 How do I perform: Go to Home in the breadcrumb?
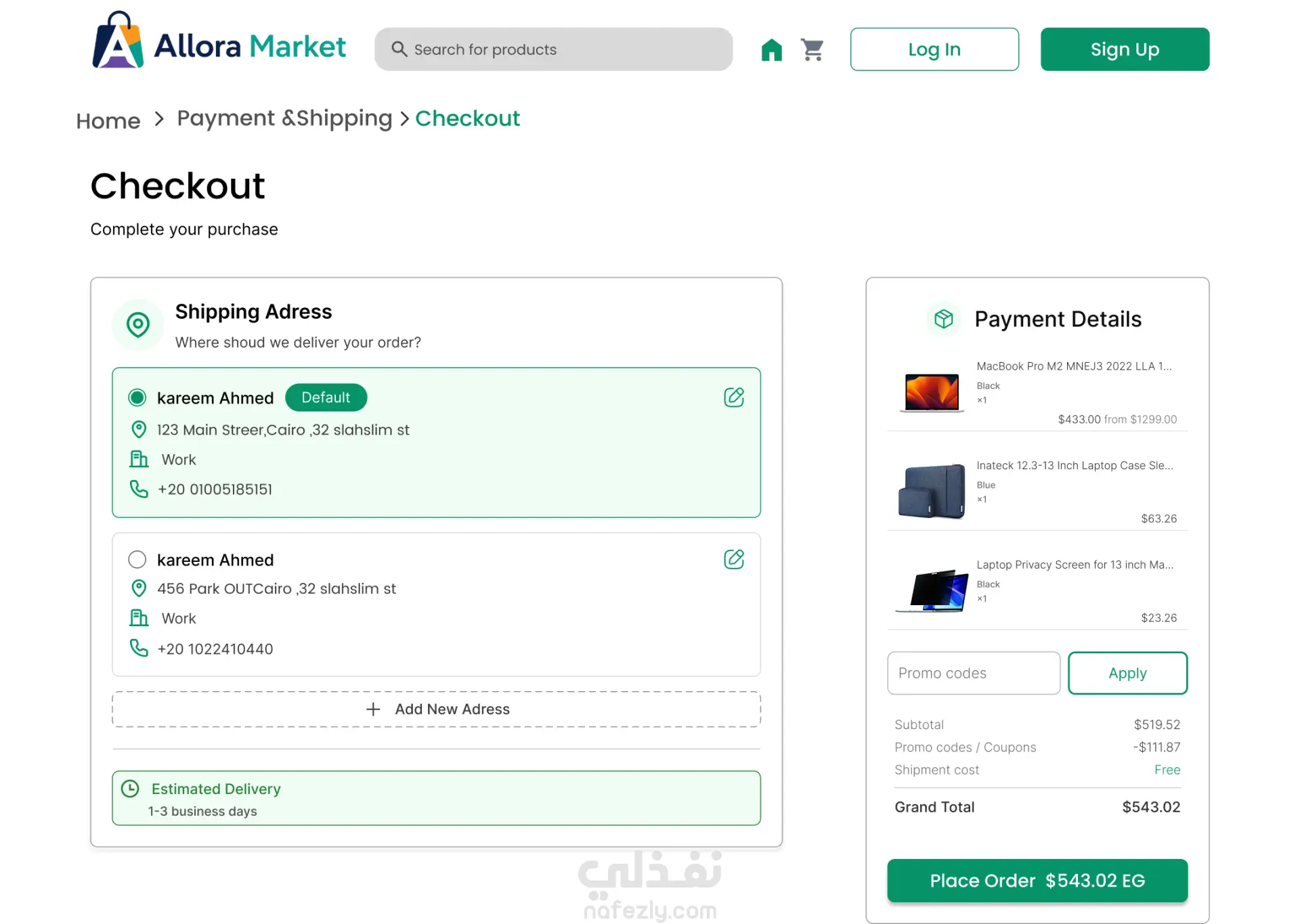click(x=108, y=120)
